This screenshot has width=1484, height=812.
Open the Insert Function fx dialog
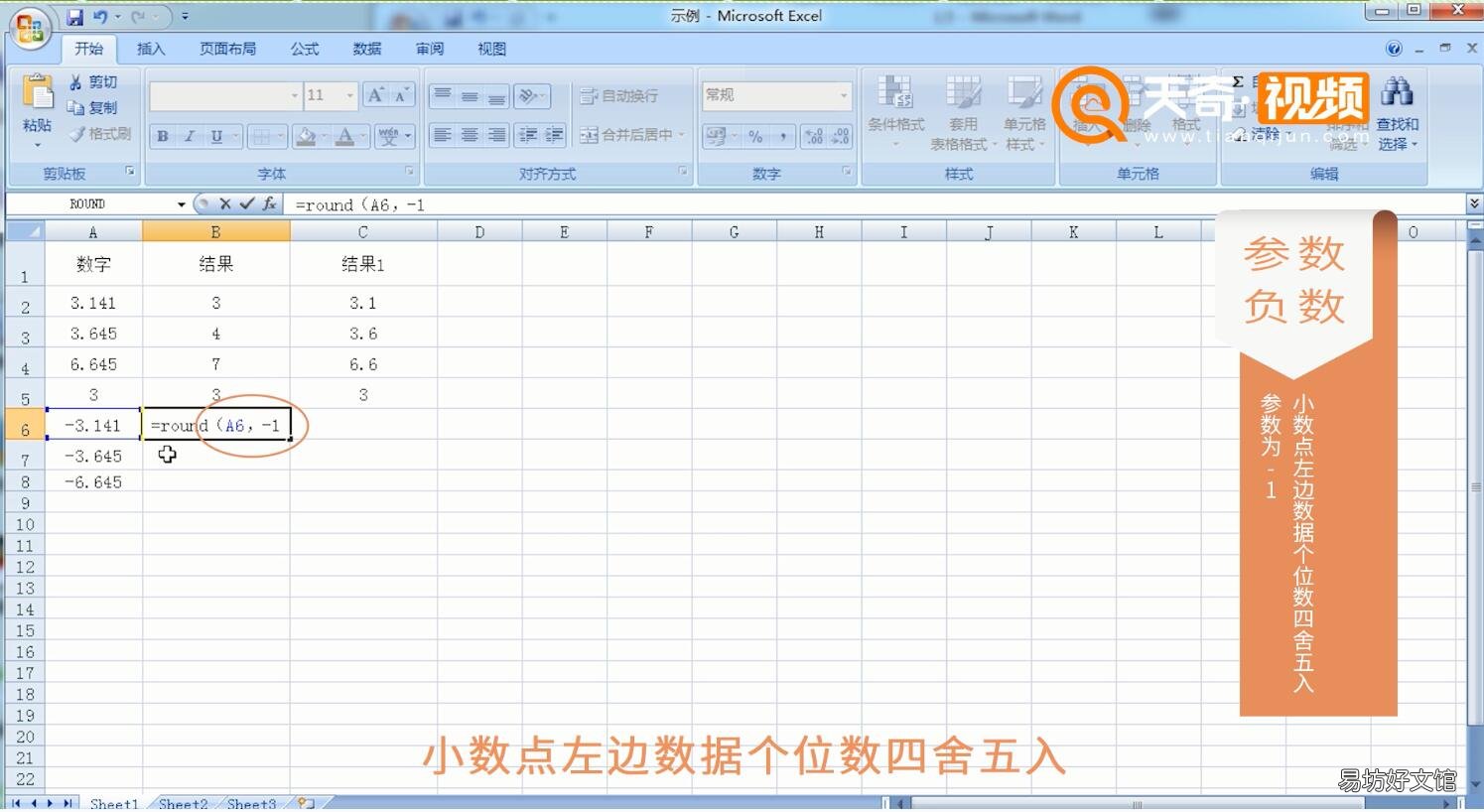click(269, 203)
